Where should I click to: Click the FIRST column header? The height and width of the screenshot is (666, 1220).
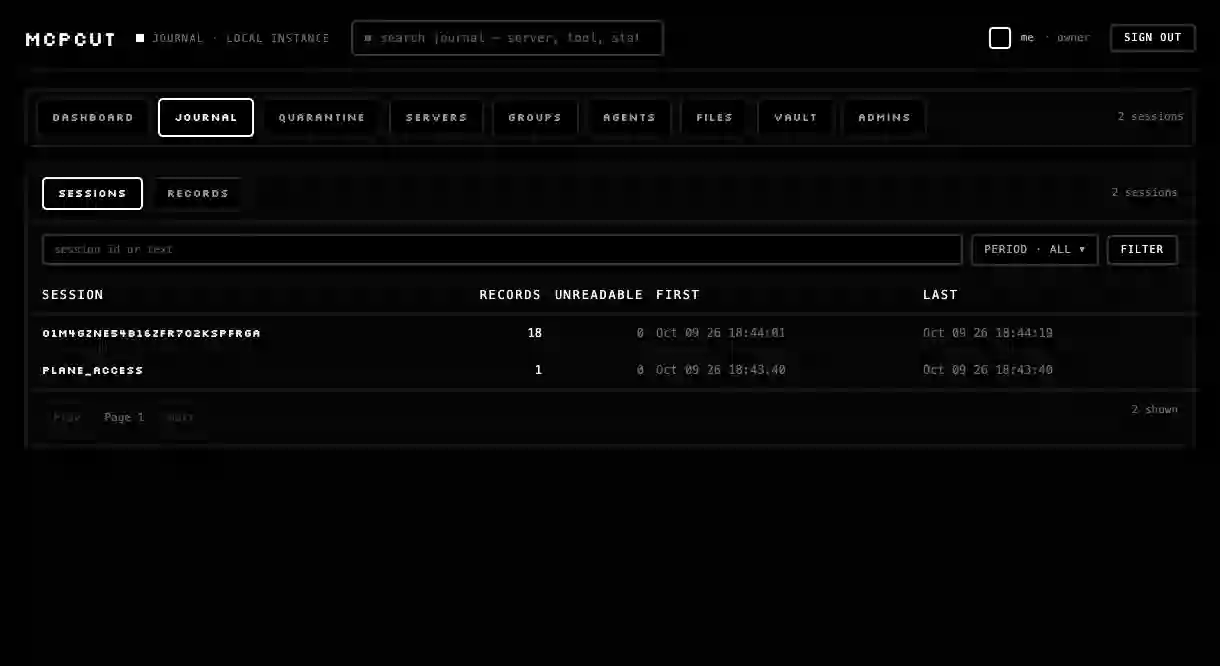click(678, 295)
